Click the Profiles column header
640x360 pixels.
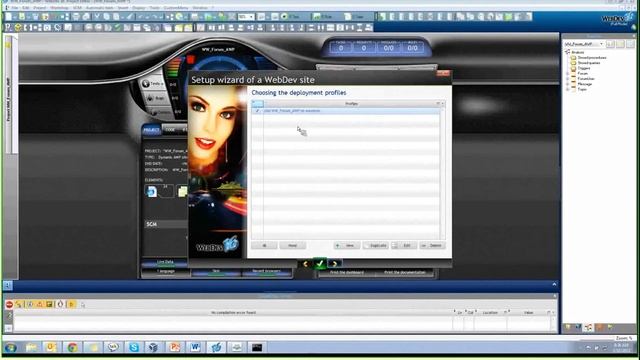351,104
